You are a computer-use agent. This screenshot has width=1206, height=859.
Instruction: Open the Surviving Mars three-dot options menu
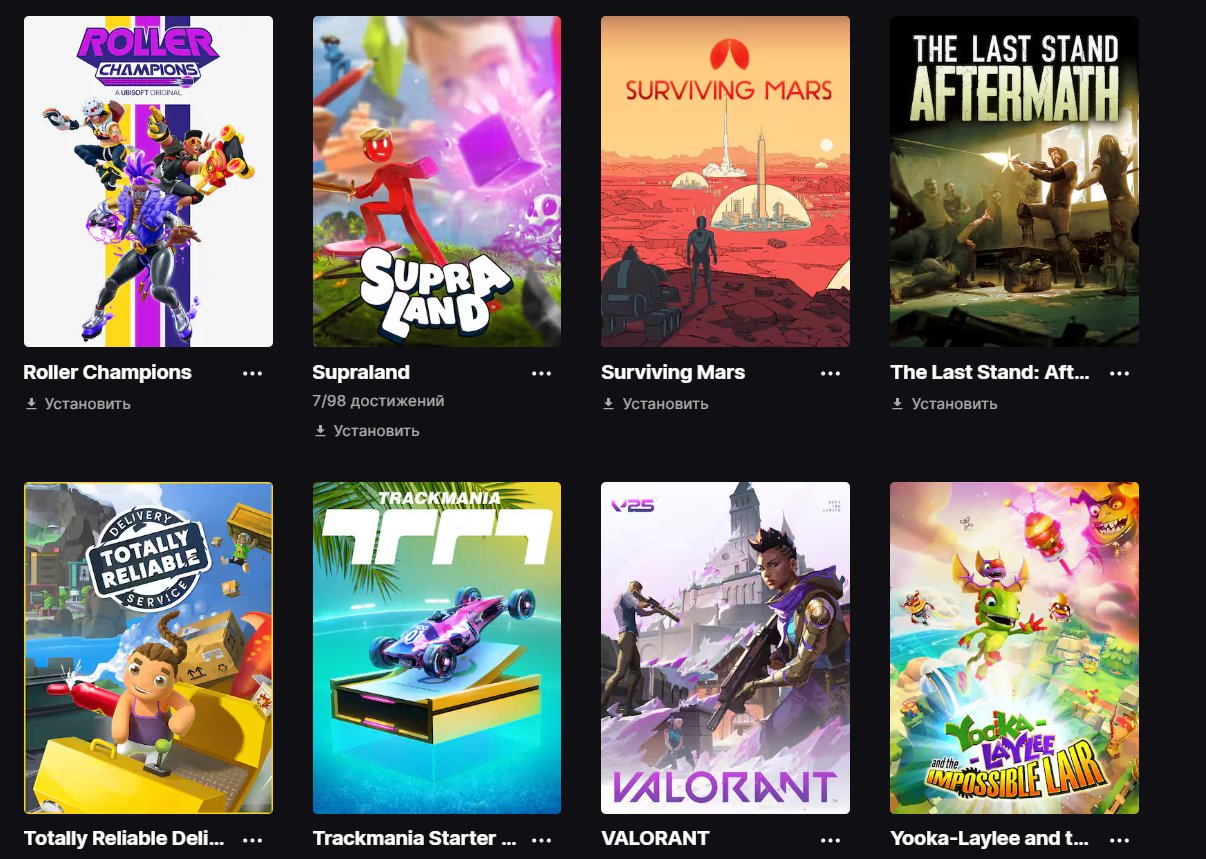click(830, 373)
